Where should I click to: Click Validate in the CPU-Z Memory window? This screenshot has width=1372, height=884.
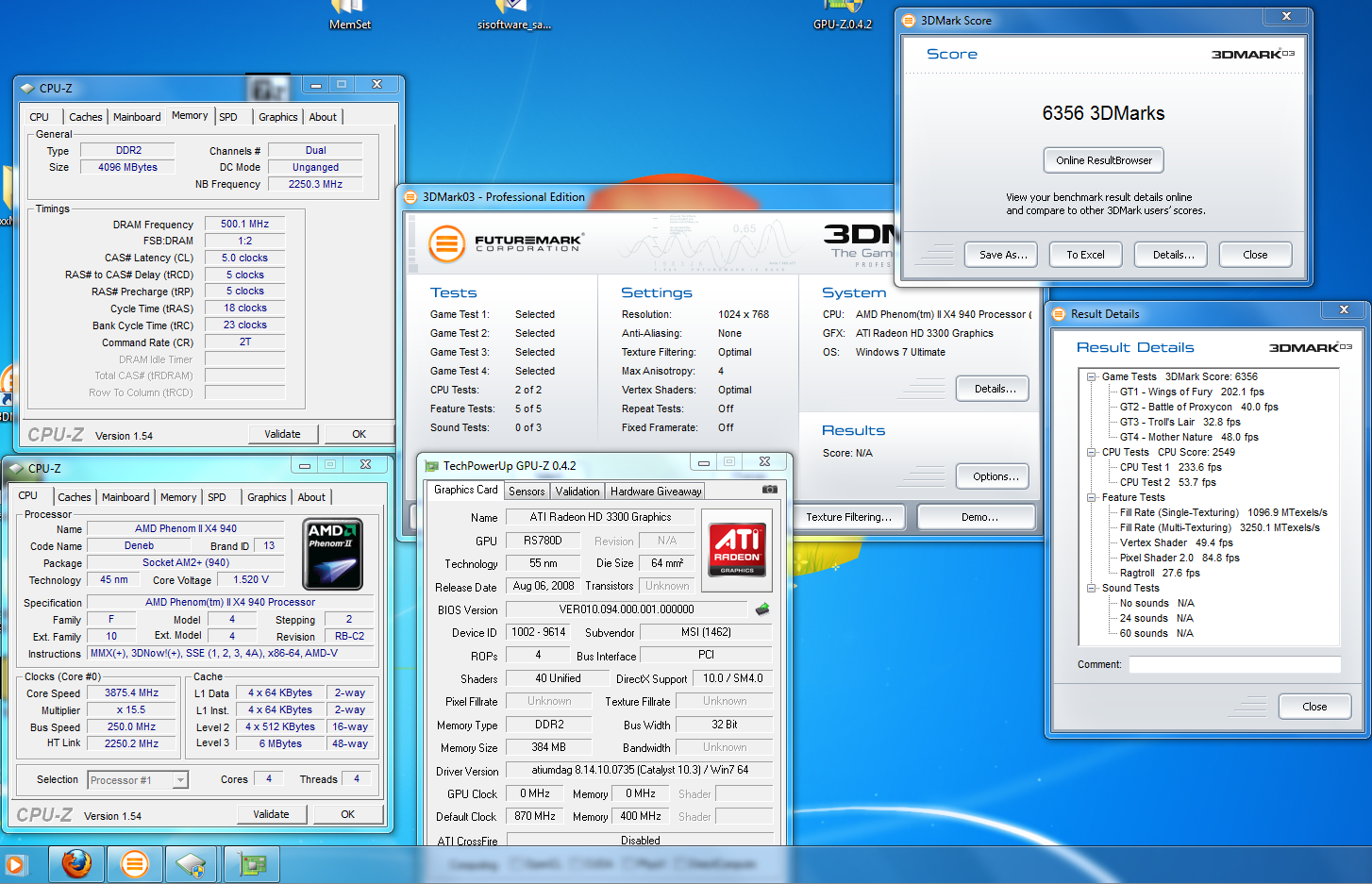coord(282,434)
